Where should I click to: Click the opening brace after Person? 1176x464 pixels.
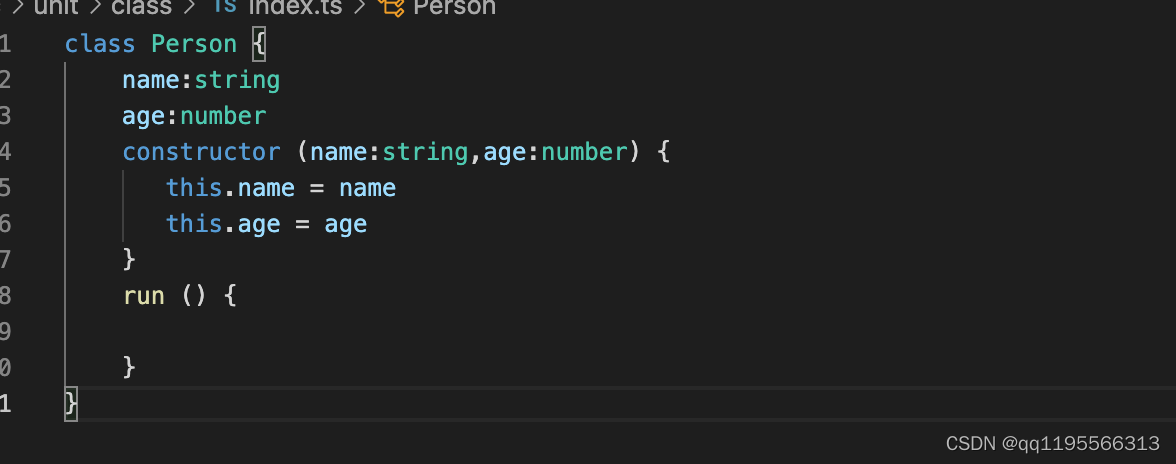click(x=259, y=44)
